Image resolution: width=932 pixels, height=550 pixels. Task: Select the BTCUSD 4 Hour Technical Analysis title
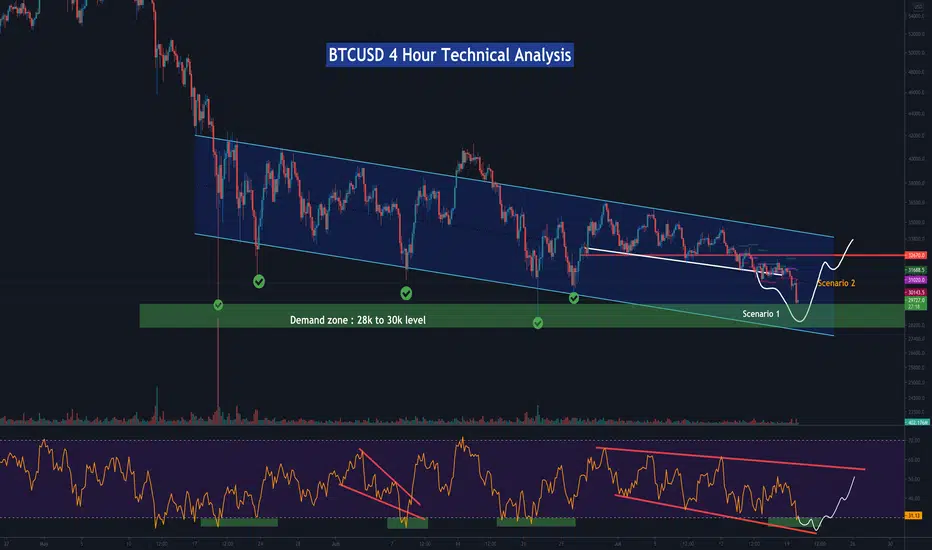(449, 55)
